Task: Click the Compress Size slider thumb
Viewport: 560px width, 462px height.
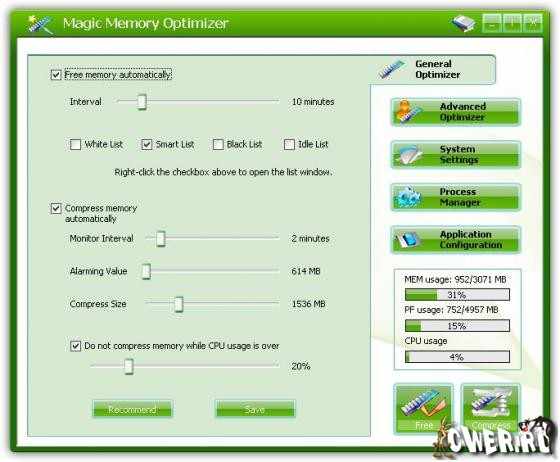Action: pyautogui.click(x=179, y=304)
